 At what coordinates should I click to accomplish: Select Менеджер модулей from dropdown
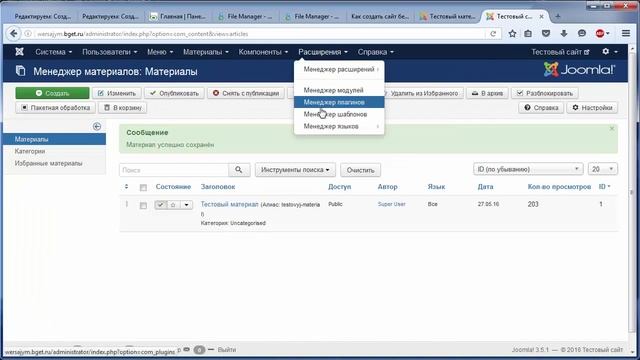(339, 90)
